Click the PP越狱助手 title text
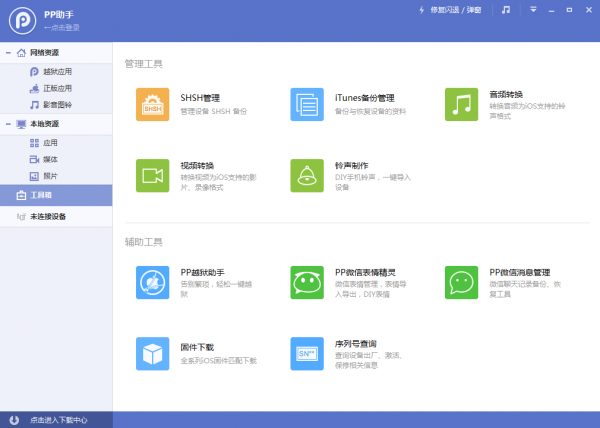600x428 pixels. pyautogui.click(x=202, y=272)
